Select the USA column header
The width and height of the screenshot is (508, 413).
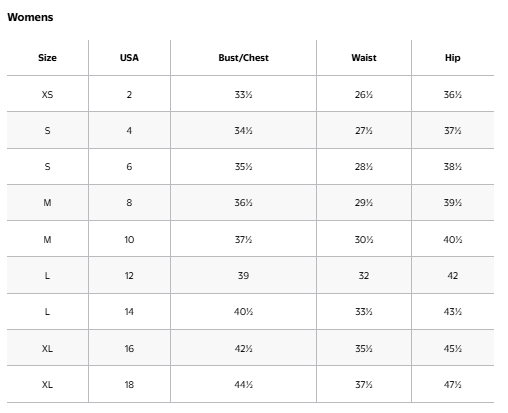129,58
